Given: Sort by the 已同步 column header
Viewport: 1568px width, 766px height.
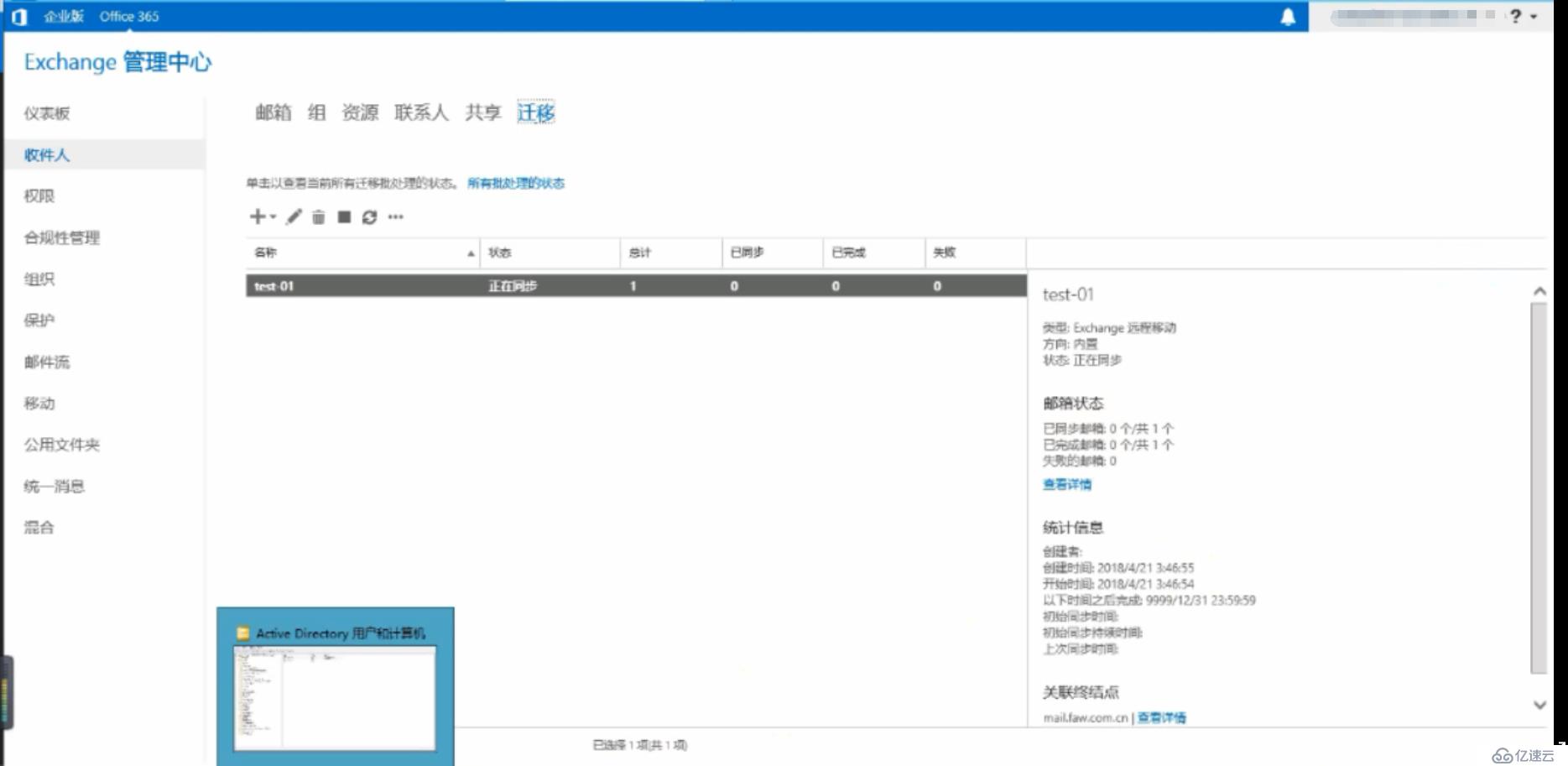Looking at the screenshot, I should pyautogui.click(x=772, y=253).
